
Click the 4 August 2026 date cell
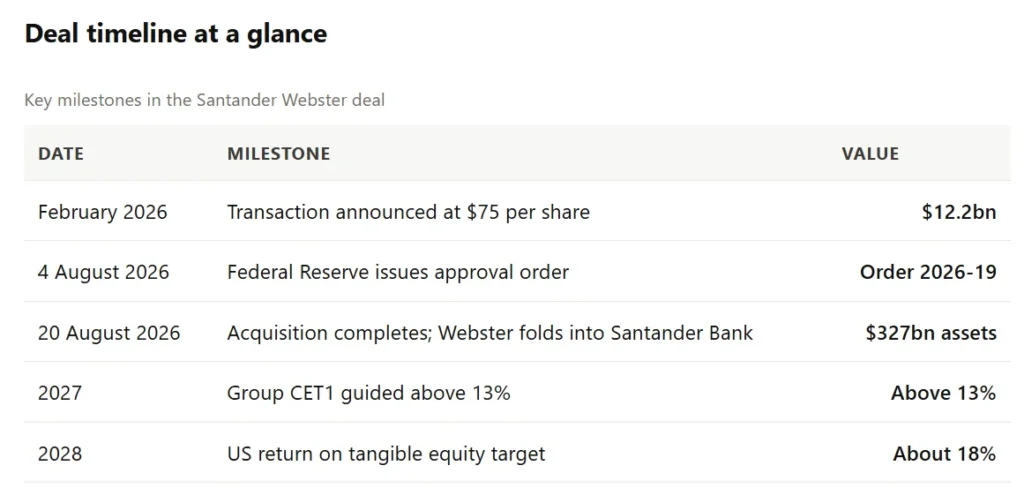point(103,272)
